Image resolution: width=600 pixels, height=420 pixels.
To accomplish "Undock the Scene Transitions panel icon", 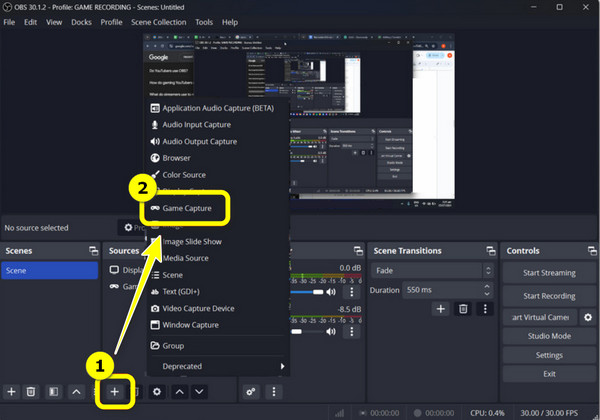I will click(x=491, y=251).
